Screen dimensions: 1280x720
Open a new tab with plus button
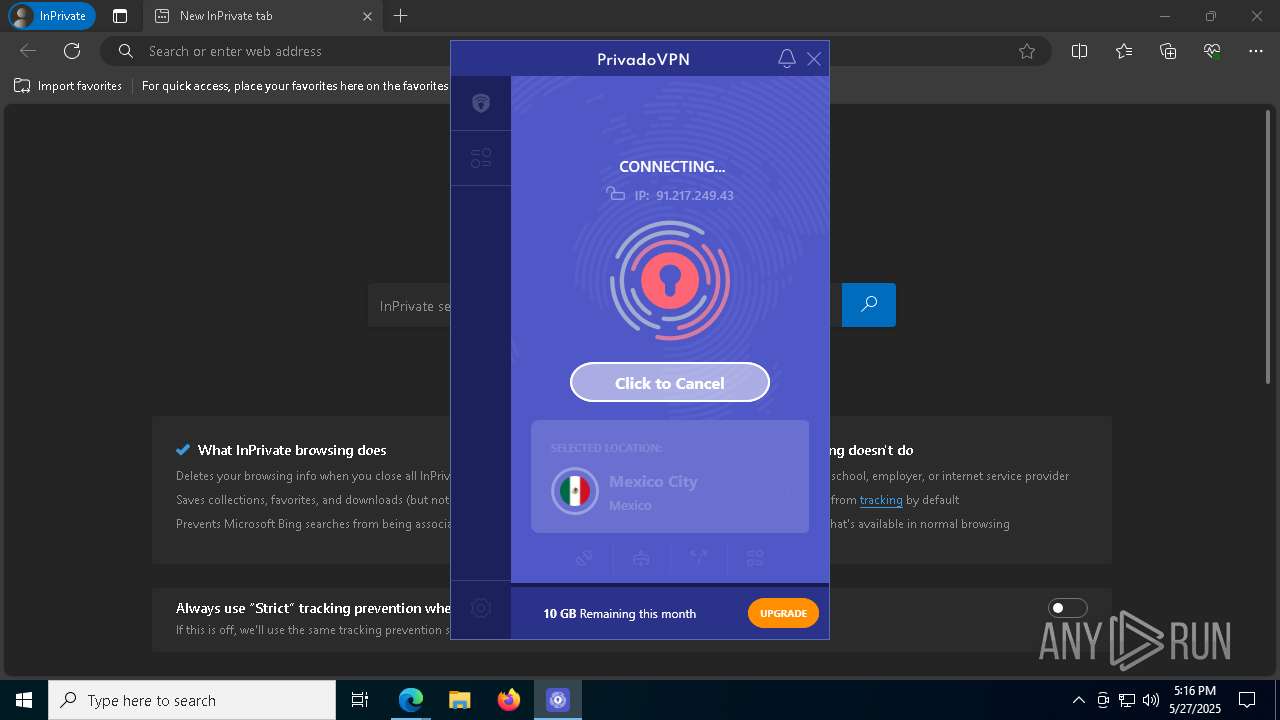(x=401, y=16)
